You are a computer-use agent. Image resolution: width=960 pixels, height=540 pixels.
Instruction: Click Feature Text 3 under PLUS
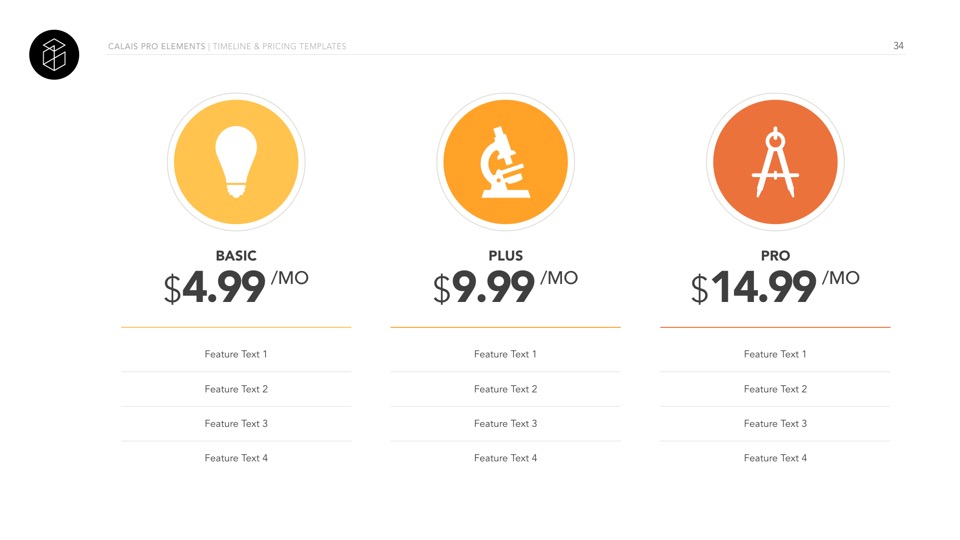[x=505, y=423]
